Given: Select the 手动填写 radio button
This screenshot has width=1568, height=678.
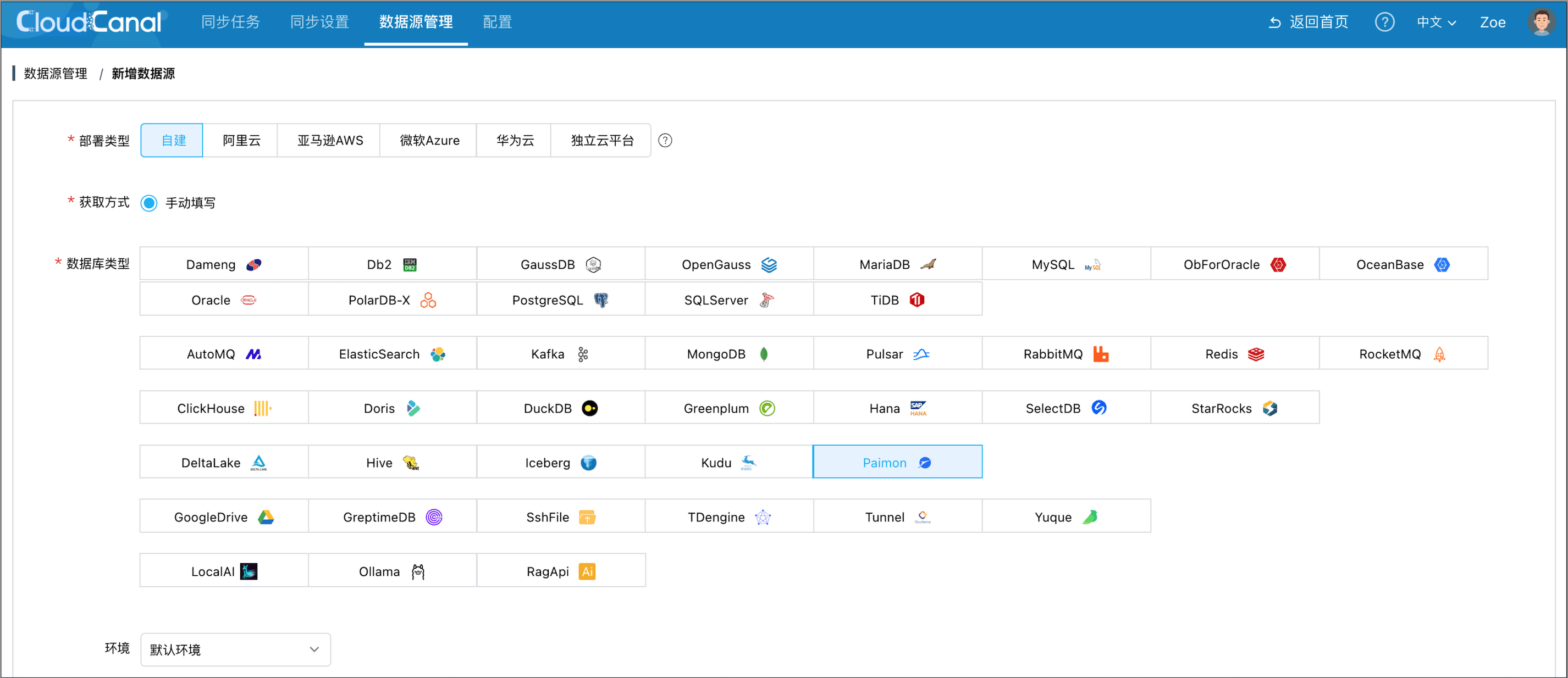Looking at the screenshot, I should point(149,203).
